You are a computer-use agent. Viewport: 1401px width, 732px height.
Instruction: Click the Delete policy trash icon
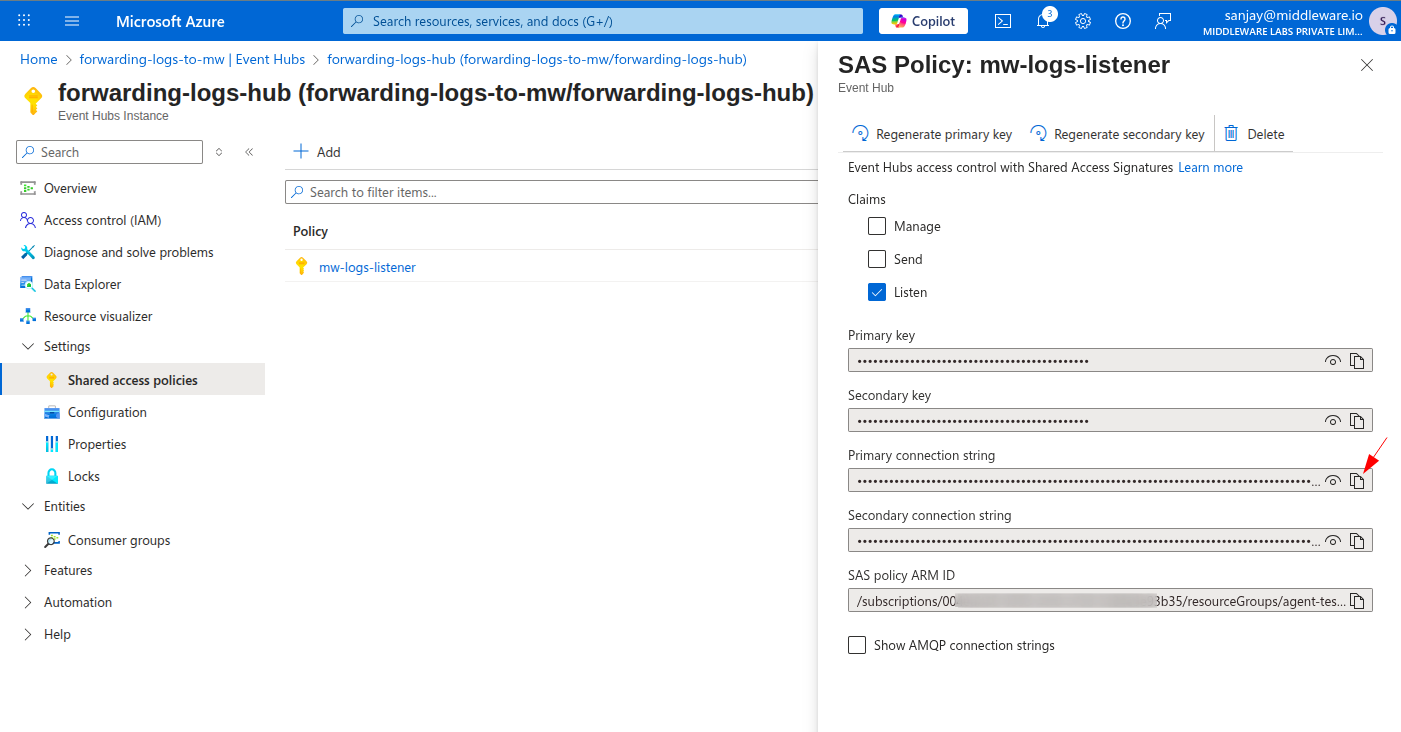pos(1231,134)
